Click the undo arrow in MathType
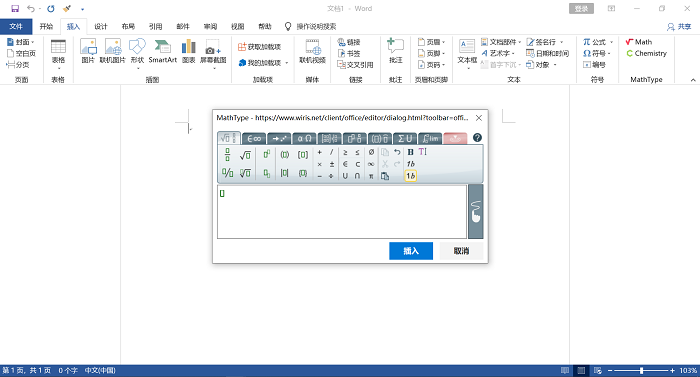Viewport: 700px width, 377px height. click(397, 152)
